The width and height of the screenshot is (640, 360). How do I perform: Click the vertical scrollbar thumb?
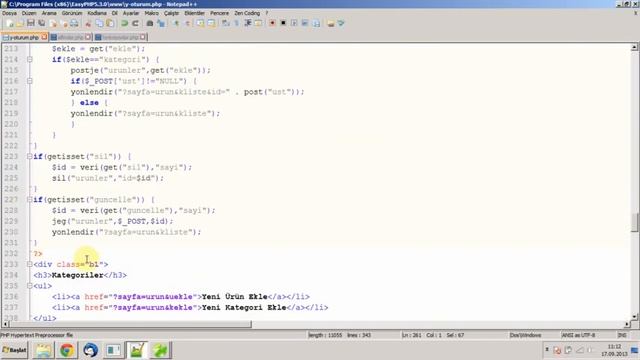coord(634,222)
